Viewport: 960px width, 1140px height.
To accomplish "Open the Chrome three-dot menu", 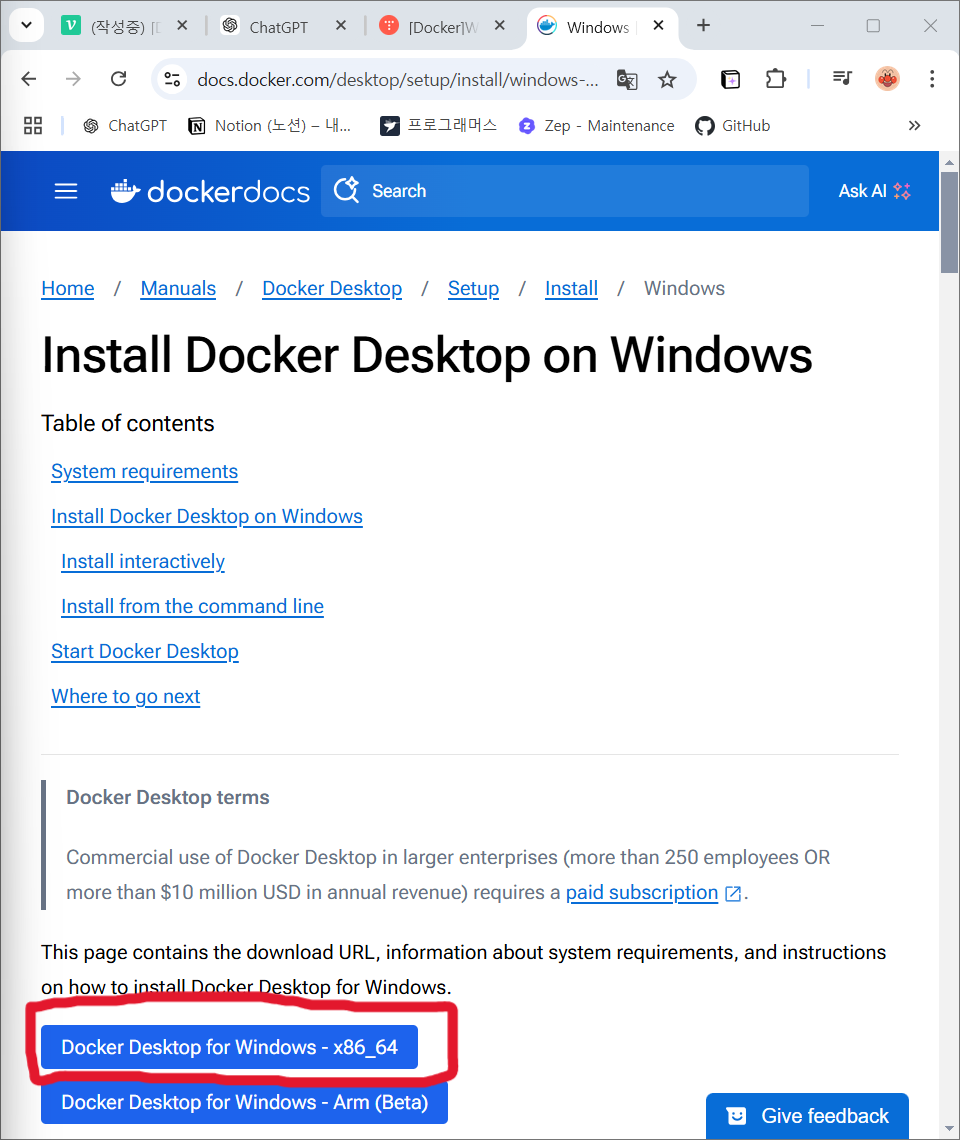I will click(x=932, y=79).
